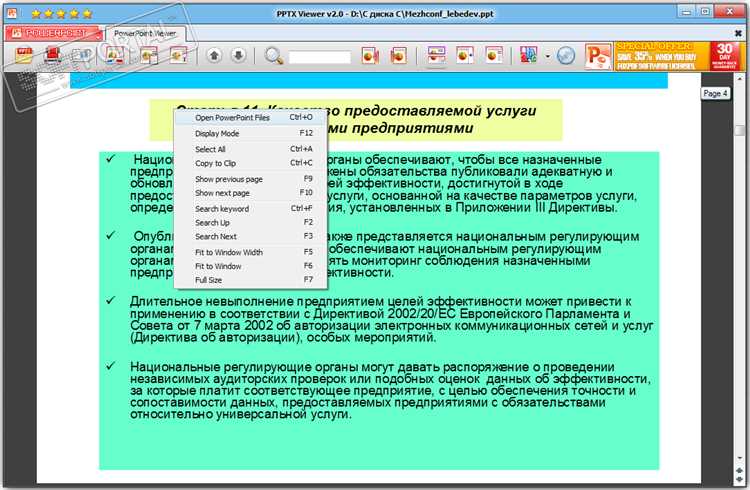The width and height of the screenshot is (750, 490).
Task: Click the globe icon in the toolbar
Action: pos(566,55)
